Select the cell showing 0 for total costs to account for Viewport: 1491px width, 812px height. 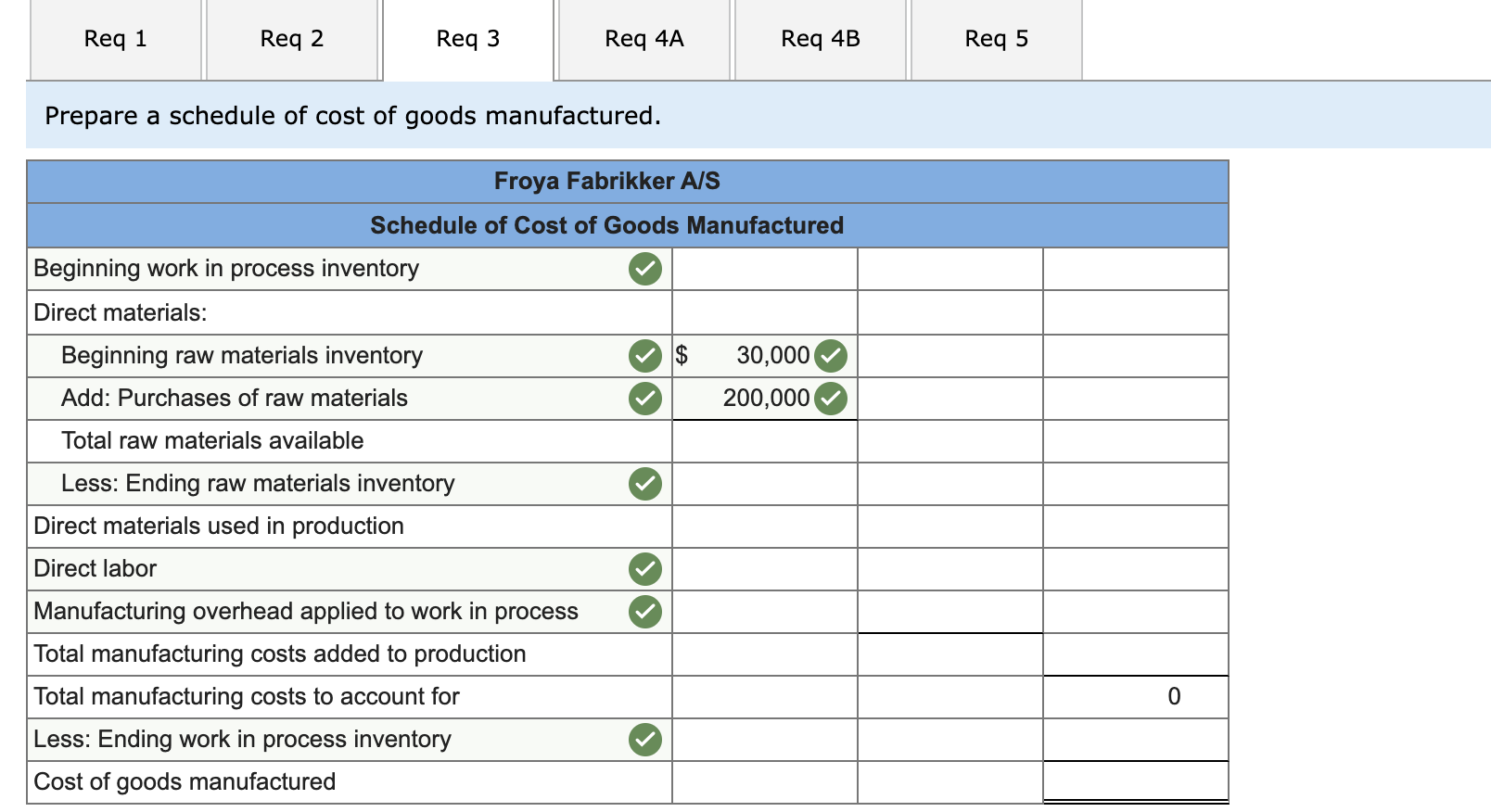(x=1136, y=697)
